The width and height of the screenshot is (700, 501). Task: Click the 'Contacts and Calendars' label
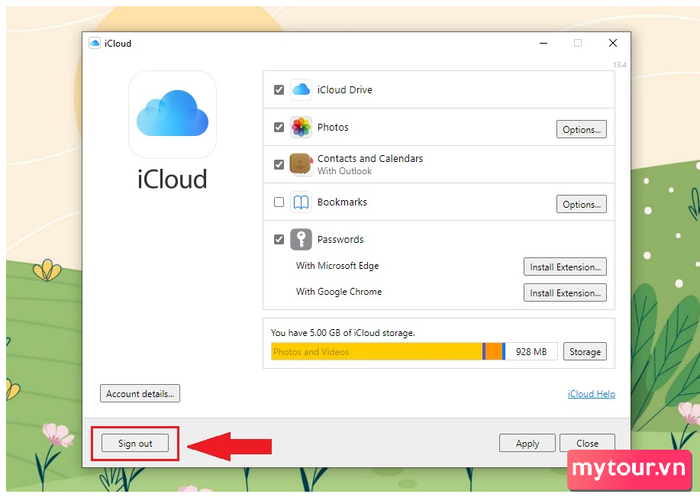coord(370,159)
